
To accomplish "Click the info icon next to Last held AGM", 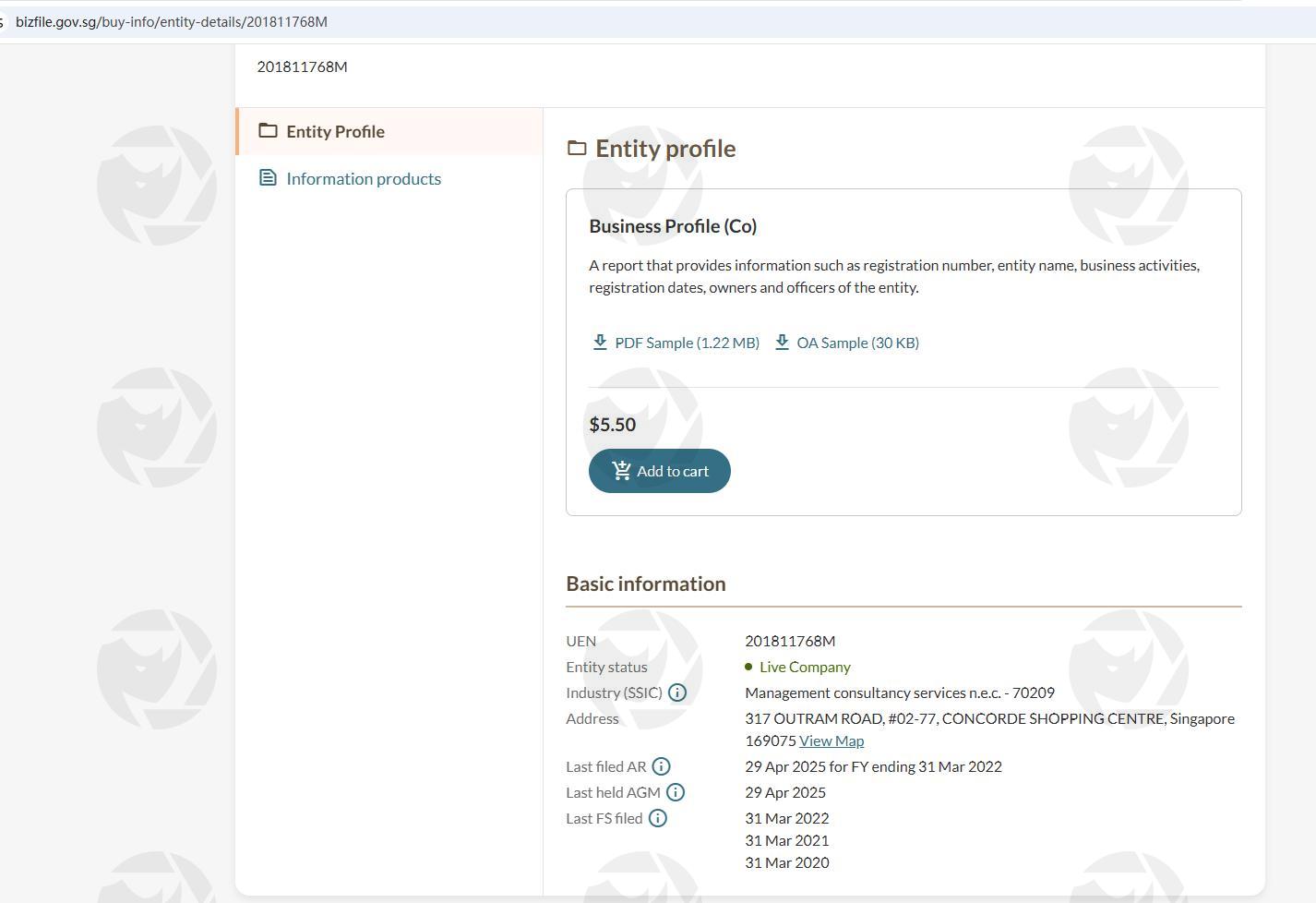I will [x=676, y=792].
